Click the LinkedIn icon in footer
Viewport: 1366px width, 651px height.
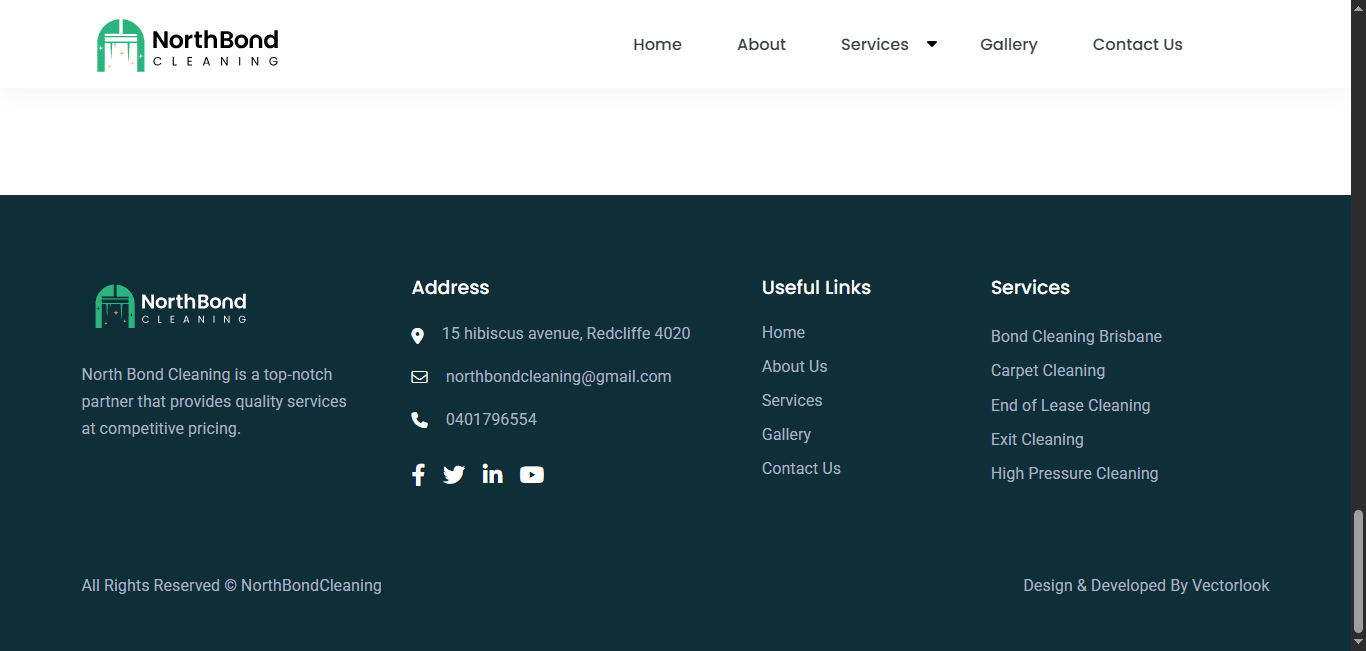pyautogui.click(x=492, y=475)
